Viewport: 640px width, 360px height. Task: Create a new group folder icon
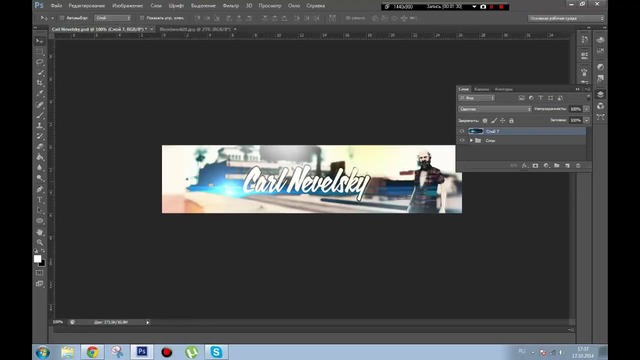[x=557, y=166]
